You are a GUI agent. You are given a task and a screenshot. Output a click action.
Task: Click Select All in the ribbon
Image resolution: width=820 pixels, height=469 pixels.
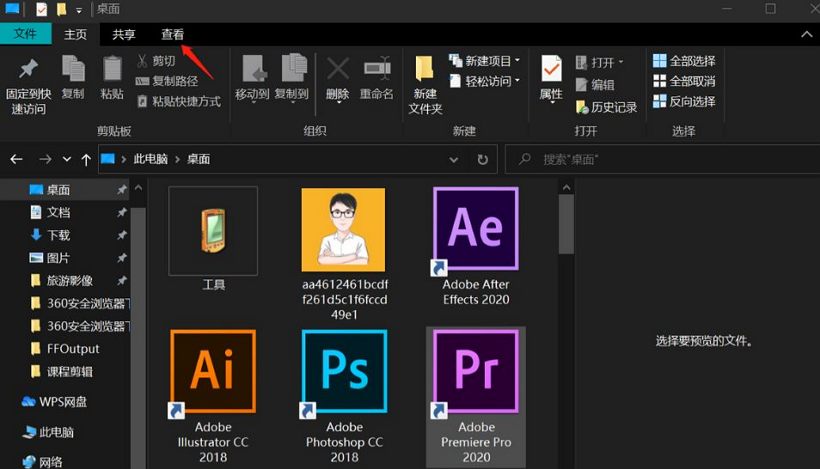click(x=684, y=61)
